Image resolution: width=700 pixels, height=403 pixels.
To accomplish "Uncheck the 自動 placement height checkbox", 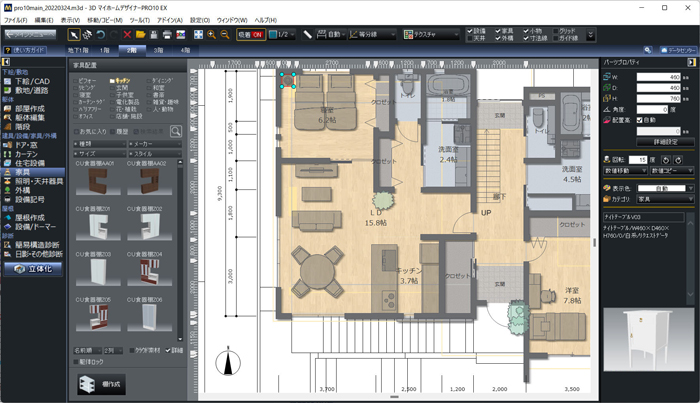I will (638, 119).
